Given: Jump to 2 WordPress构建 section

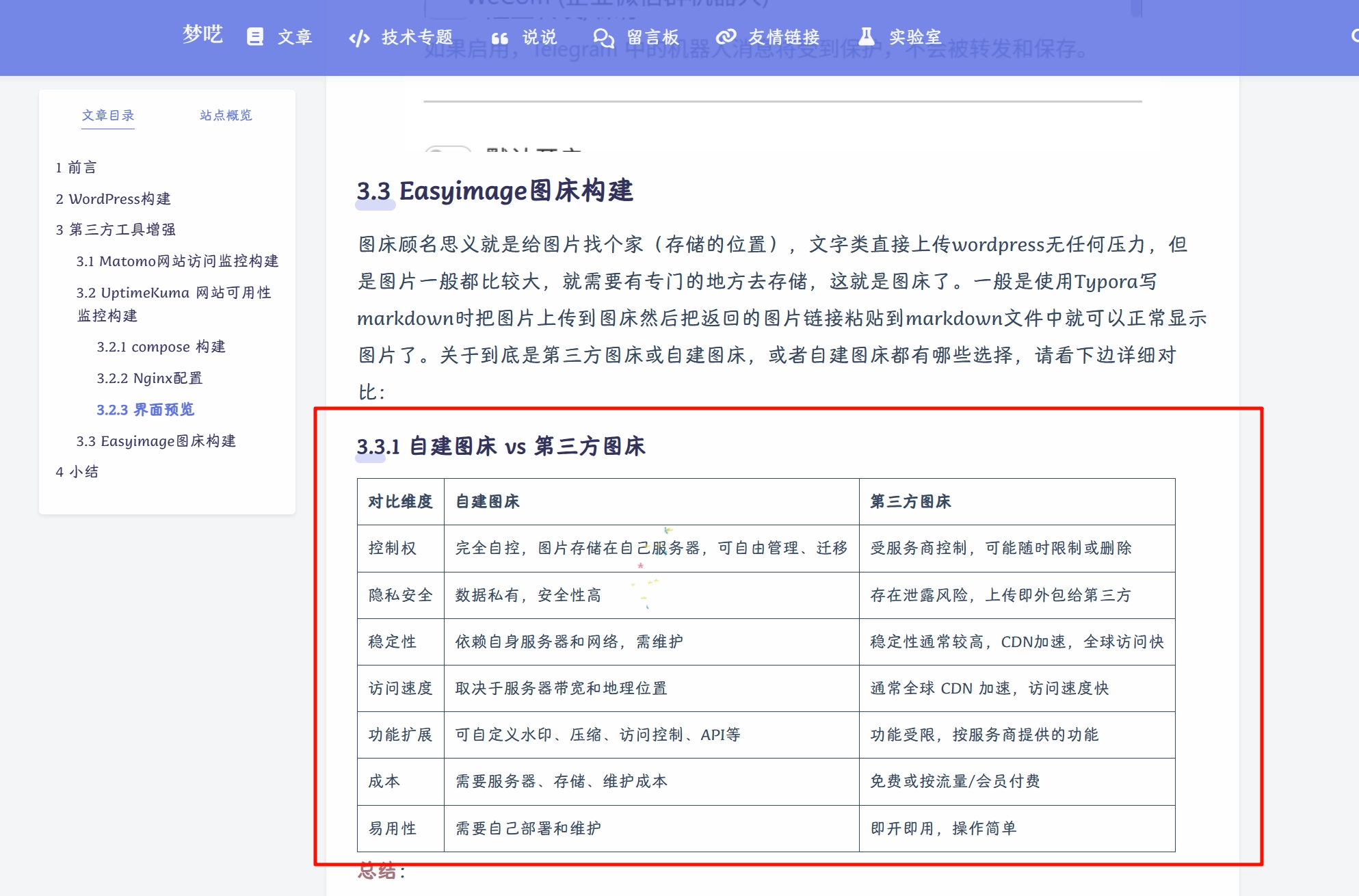Looking at the screenshot, I should tap(114, 199).
